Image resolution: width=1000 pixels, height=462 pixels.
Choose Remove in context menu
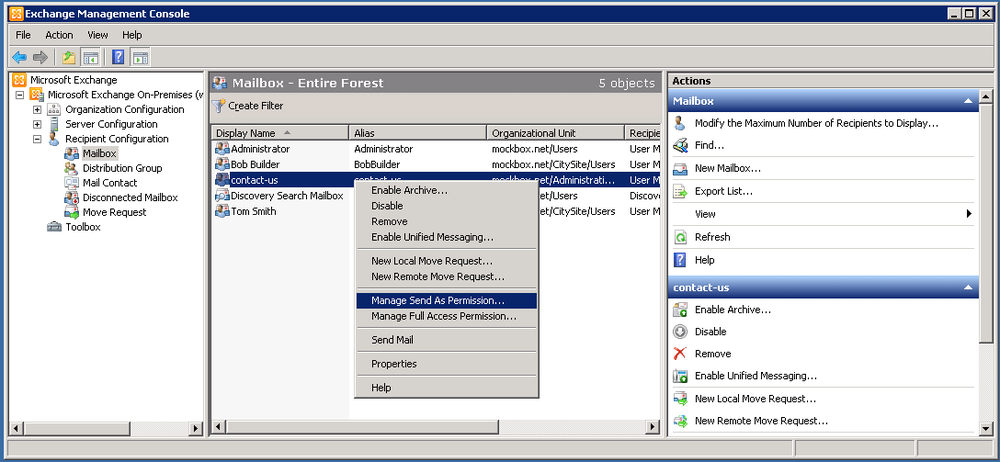(x=446, y=221)
